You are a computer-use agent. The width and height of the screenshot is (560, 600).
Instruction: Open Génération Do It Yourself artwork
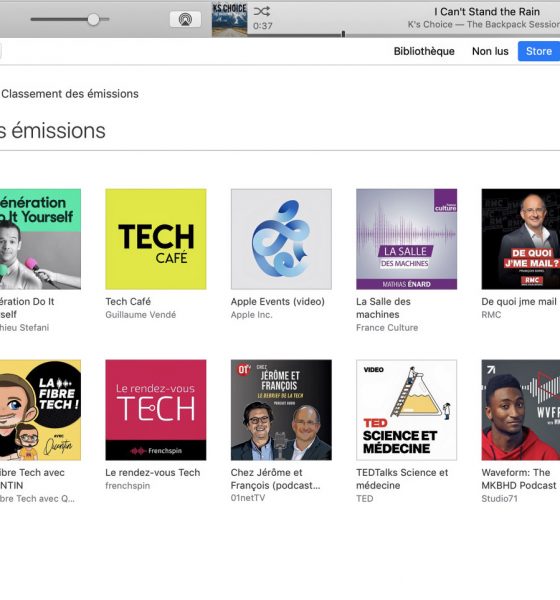point(40,239)
